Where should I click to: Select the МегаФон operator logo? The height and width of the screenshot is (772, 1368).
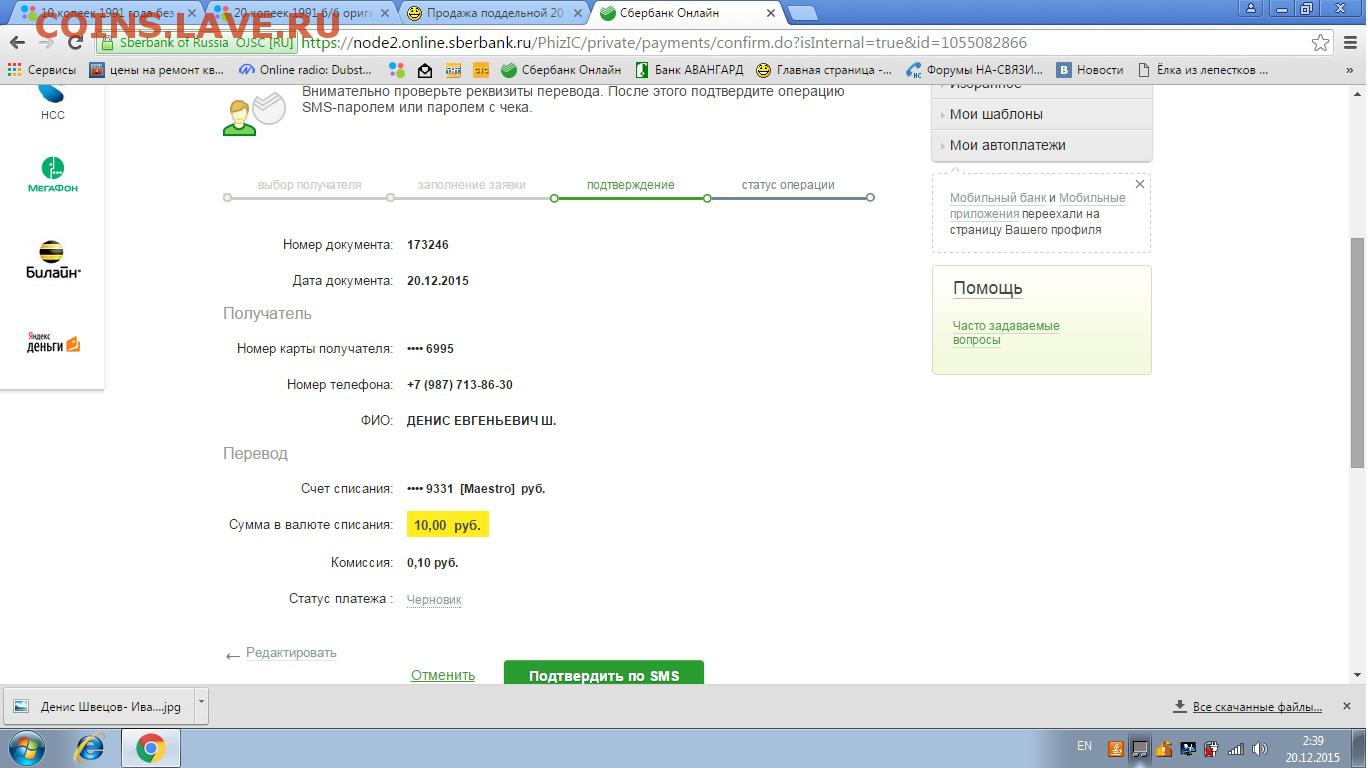(52, 174)
